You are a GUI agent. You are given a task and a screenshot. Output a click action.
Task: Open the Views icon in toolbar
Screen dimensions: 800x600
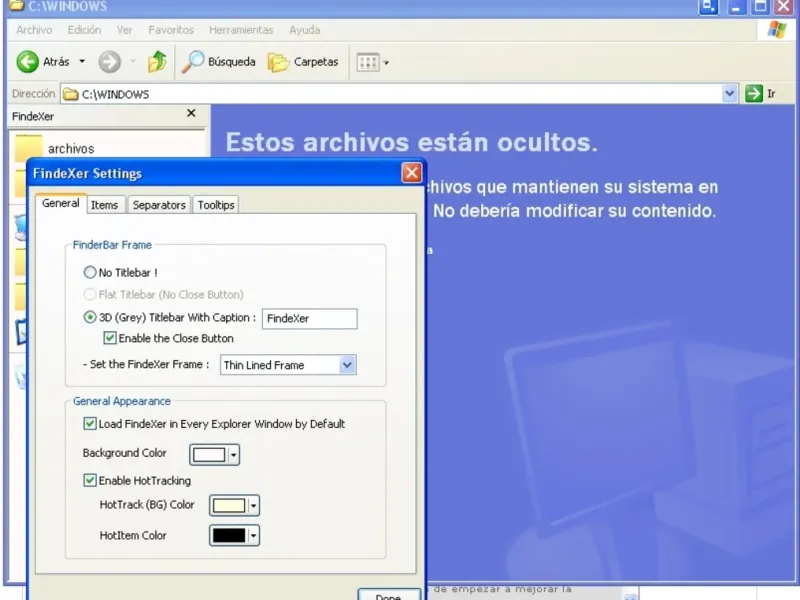[x=368, y=62]
